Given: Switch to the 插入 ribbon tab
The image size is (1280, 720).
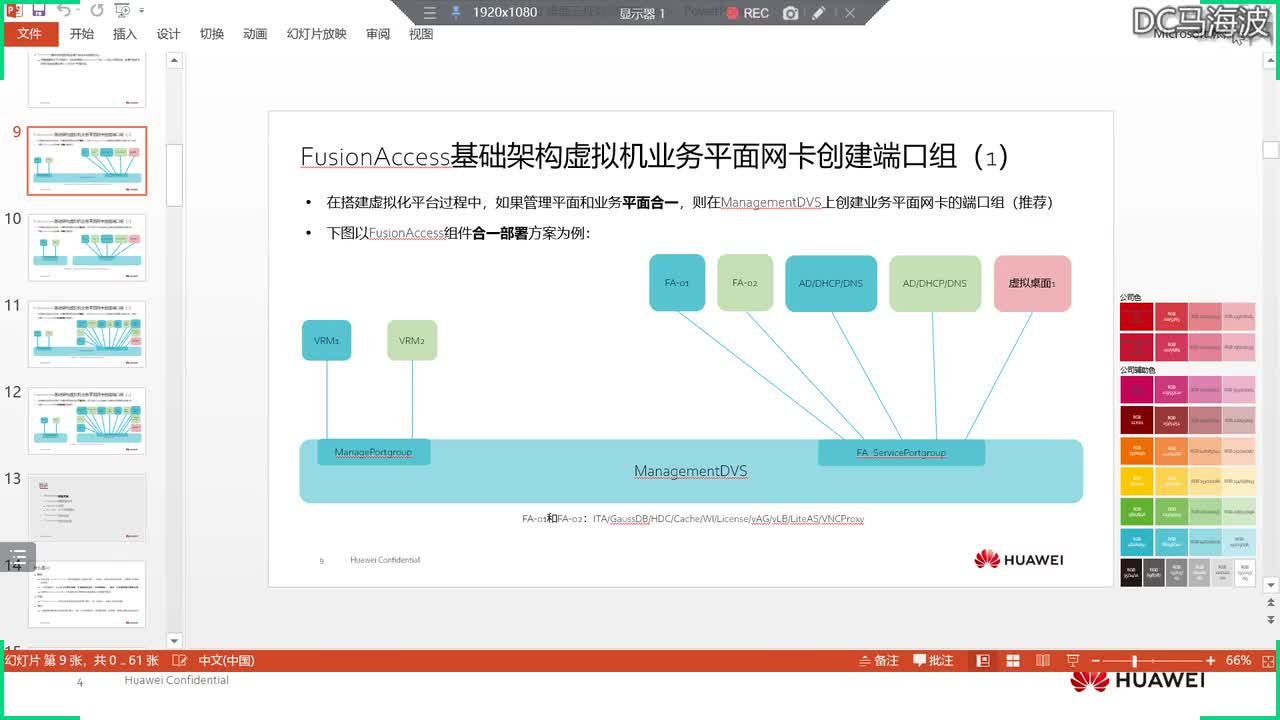Looking at the screenshot, I should pyautogui.click(x=125, y=34).
